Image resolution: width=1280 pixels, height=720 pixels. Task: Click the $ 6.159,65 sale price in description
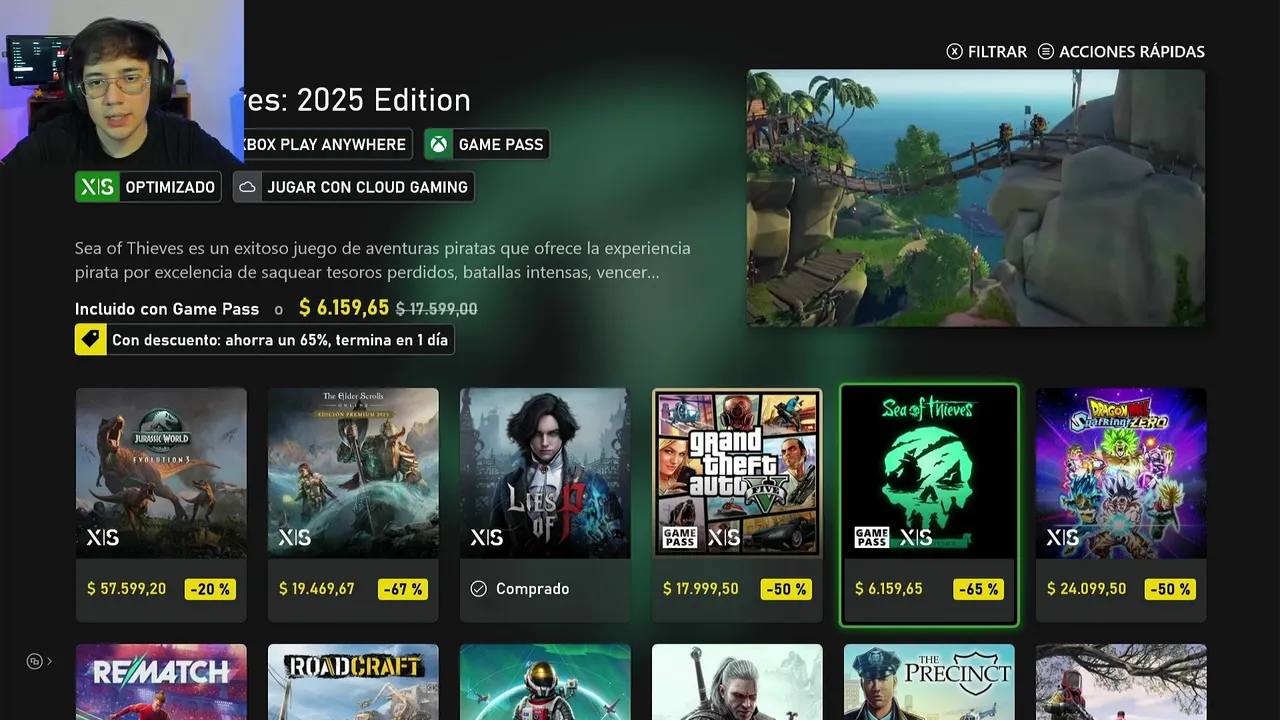point(344,308)
